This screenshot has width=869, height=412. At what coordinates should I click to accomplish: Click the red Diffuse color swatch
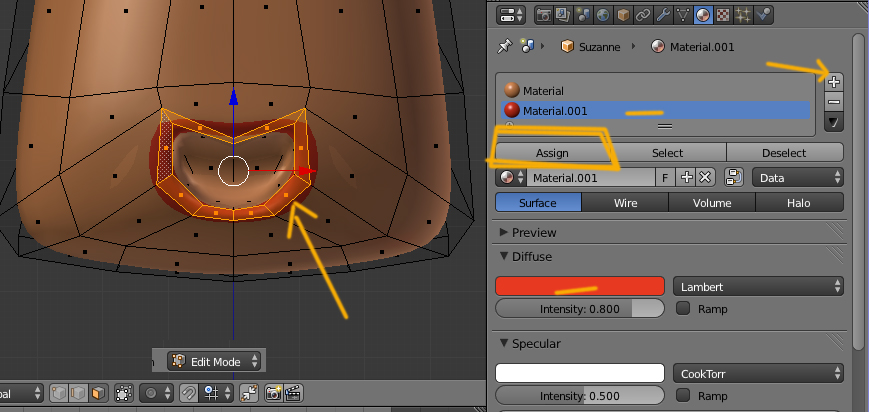pyautogui.click(x=580, y=286)
